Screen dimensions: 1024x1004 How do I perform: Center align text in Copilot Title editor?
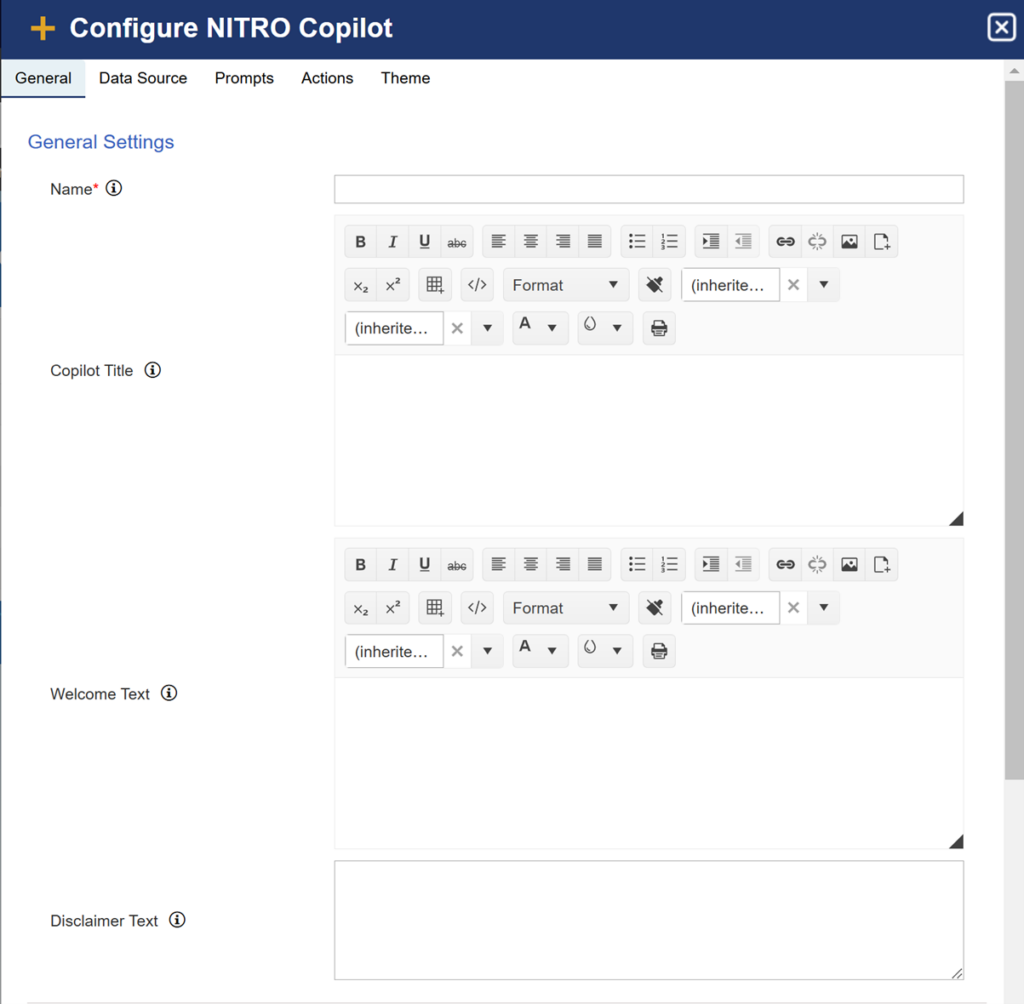click(530, 242)
